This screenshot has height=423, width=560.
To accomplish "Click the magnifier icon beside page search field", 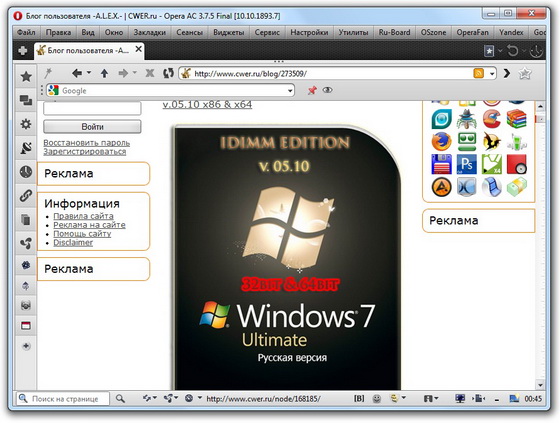I will (x=120, y=398).
